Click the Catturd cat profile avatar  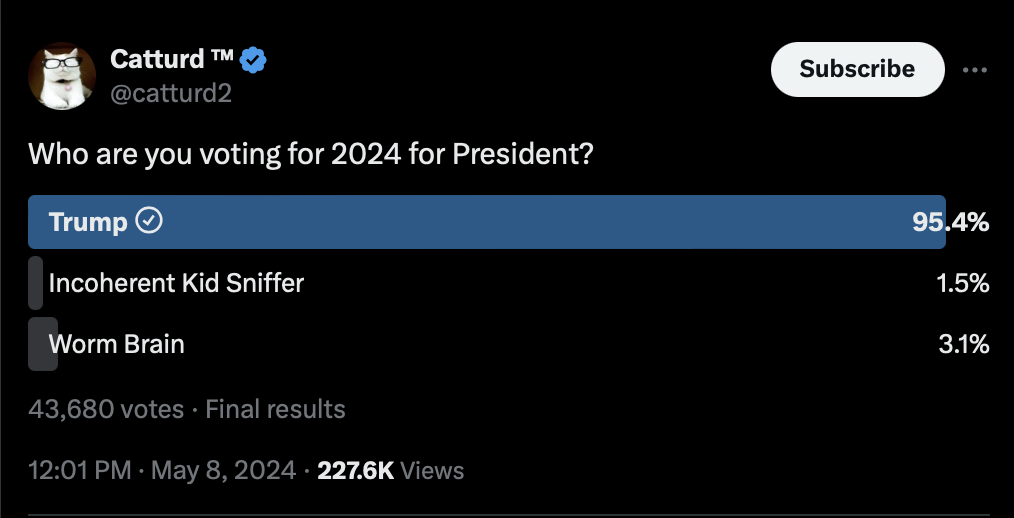[x=62, y=76]
